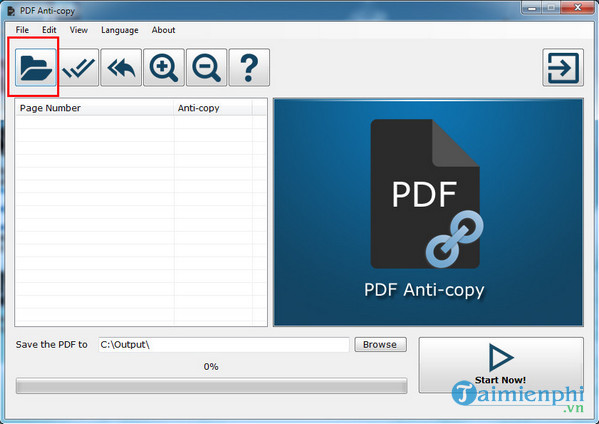Zoom out with the magnifier minus icon
The width and height of the screenshot is (599, 424).
[207, 68]
